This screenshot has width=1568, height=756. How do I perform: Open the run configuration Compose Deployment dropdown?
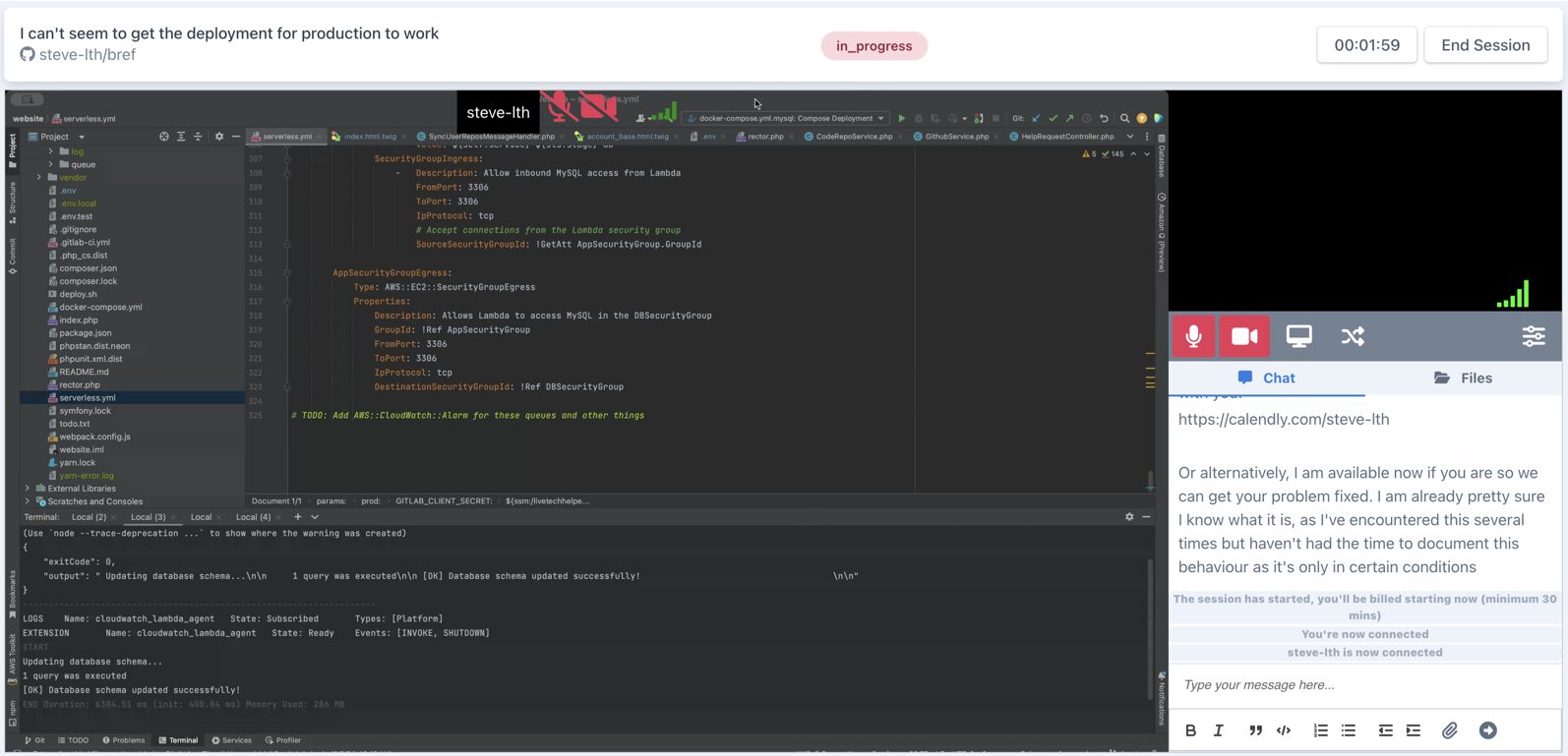[x=786, y=118]
